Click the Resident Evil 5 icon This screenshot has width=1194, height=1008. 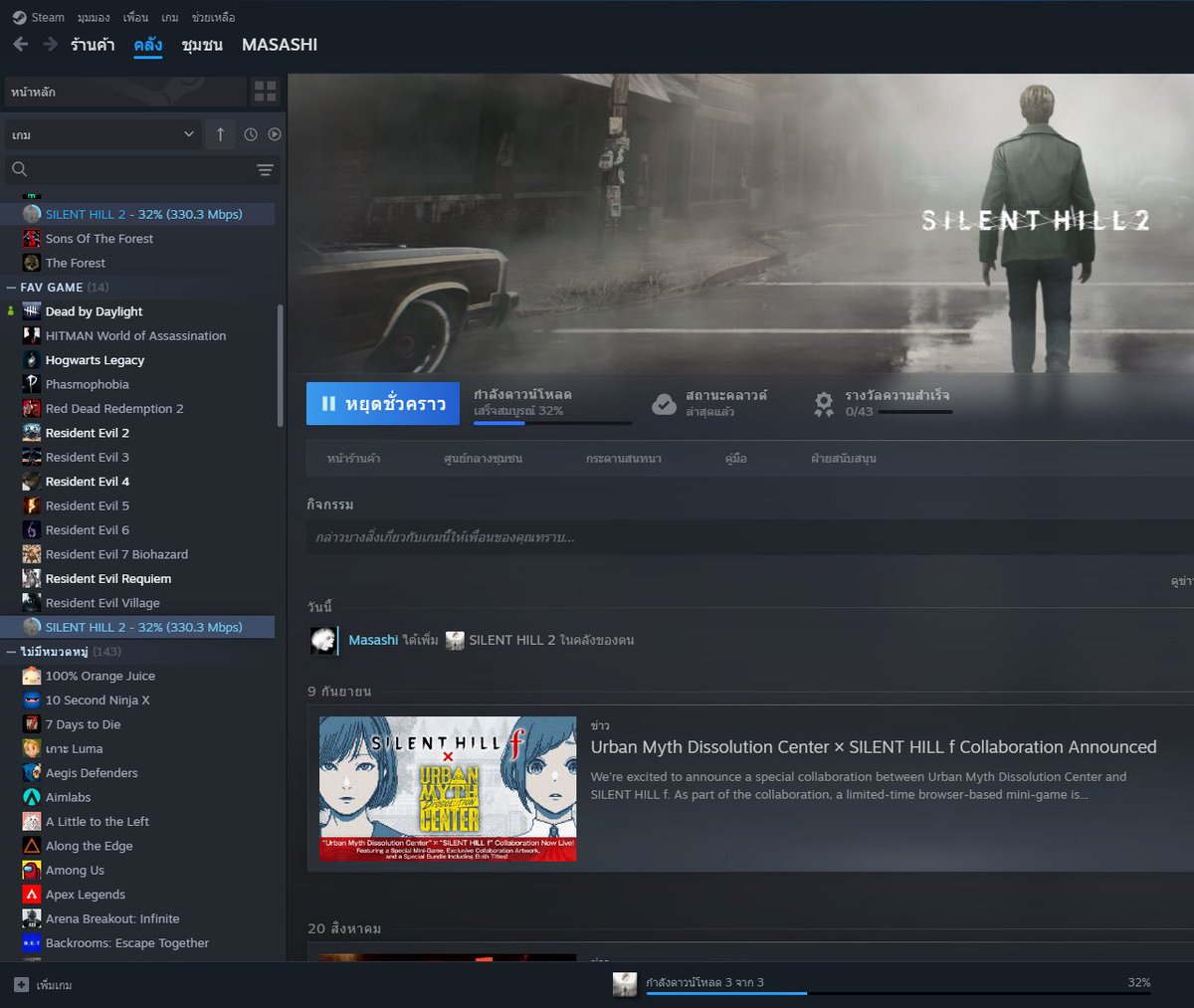click(x=32, y=505)
